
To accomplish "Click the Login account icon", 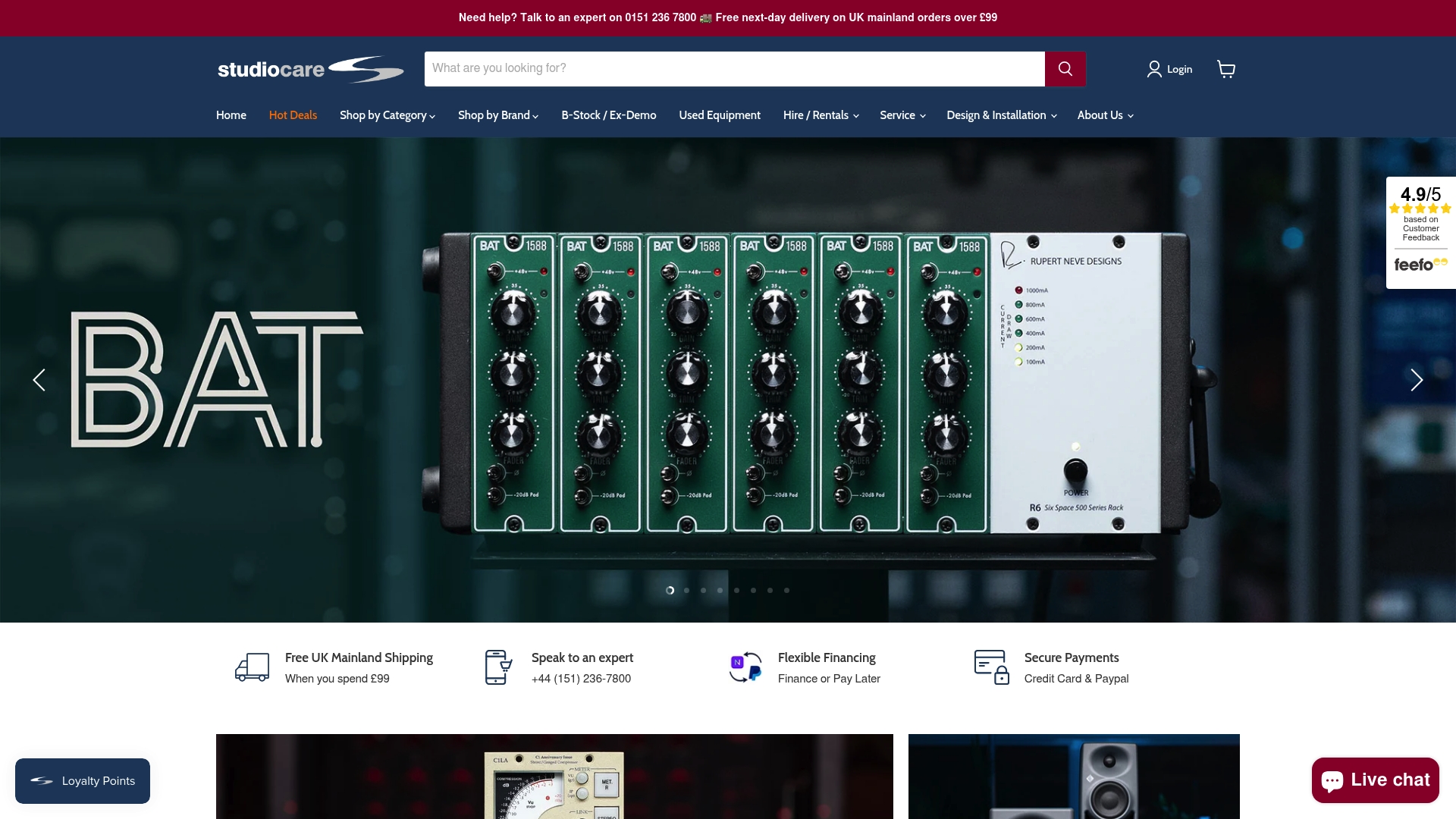I will (x=1154, y=69).
